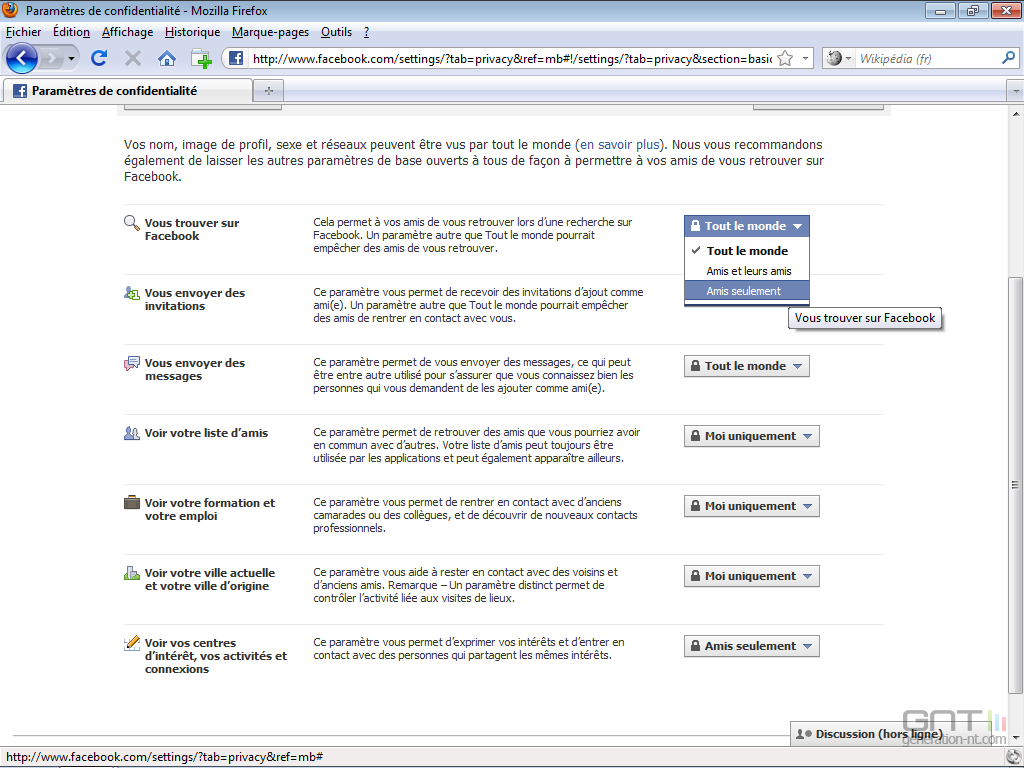This screenshot has width=1024, height=768.
Task: Click the Voir votre liste d'amis heading
Action: pos(206,433)
